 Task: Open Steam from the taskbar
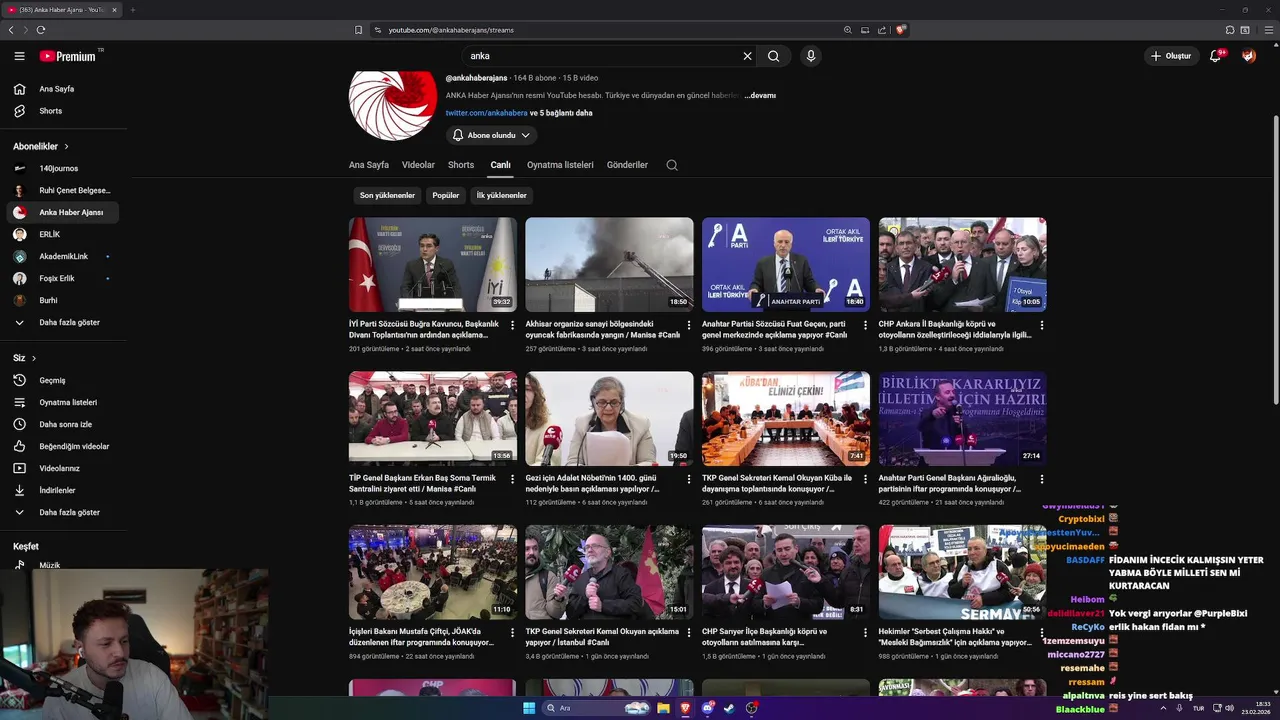[x=729, y=708]
